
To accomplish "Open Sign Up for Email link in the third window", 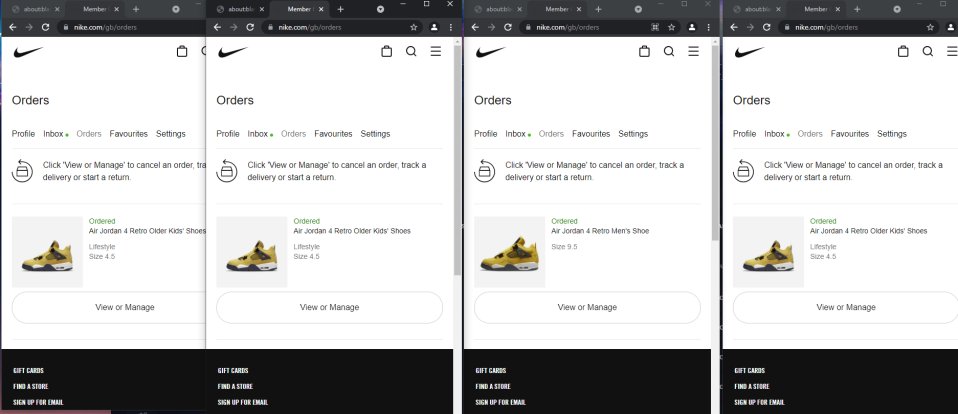I will coord(500,402).
